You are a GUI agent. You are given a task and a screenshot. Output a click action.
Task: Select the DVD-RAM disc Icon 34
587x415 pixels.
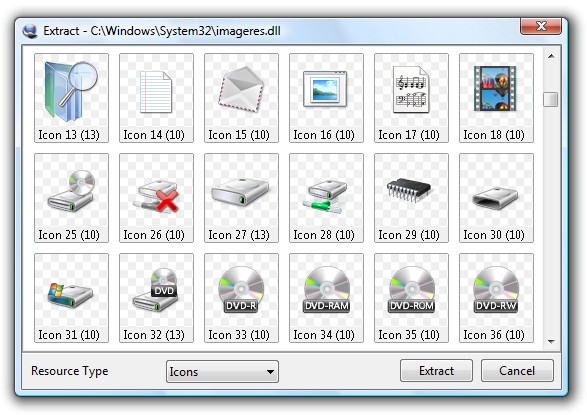pos(326,298)
